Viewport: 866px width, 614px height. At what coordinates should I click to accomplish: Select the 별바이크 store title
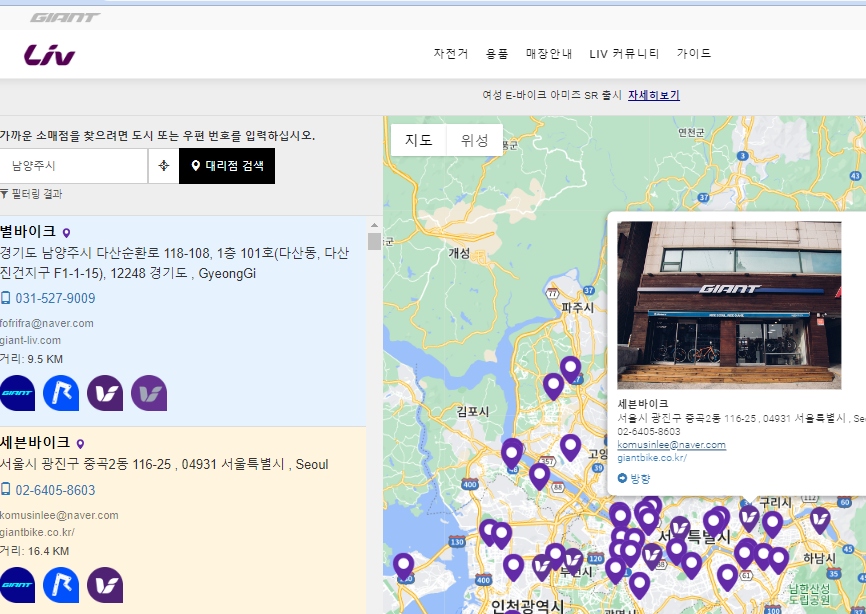(x=28, y=231)
